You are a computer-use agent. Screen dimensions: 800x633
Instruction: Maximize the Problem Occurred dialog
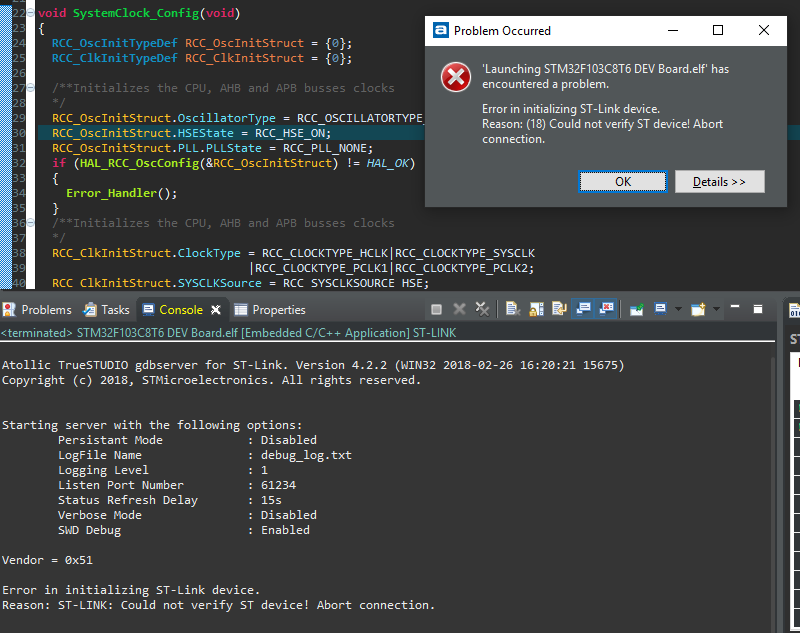718,30
